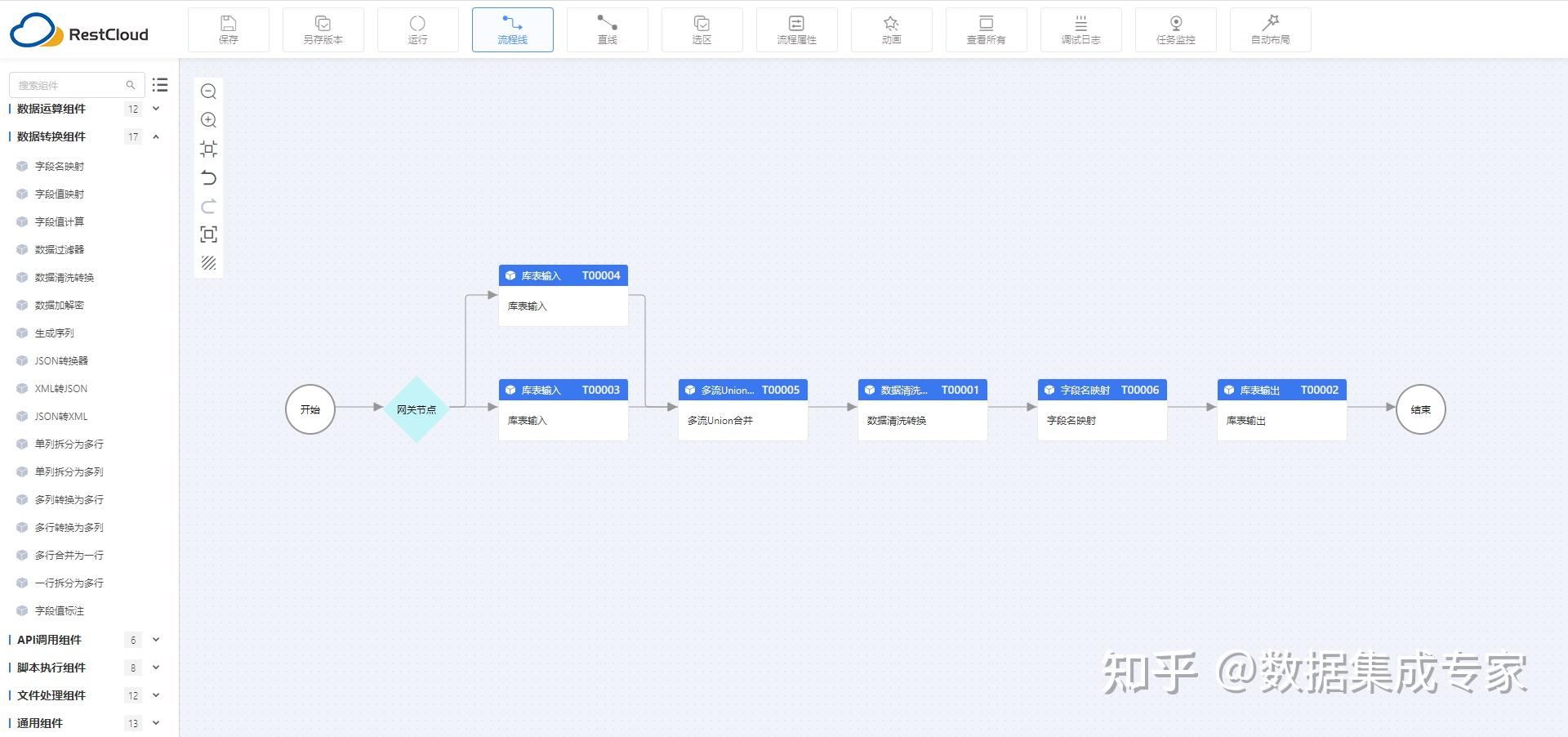Viewport: 1568px width, 737px height.
Task: Collapse the 数据转换组件 section
Action: [156, 136]
